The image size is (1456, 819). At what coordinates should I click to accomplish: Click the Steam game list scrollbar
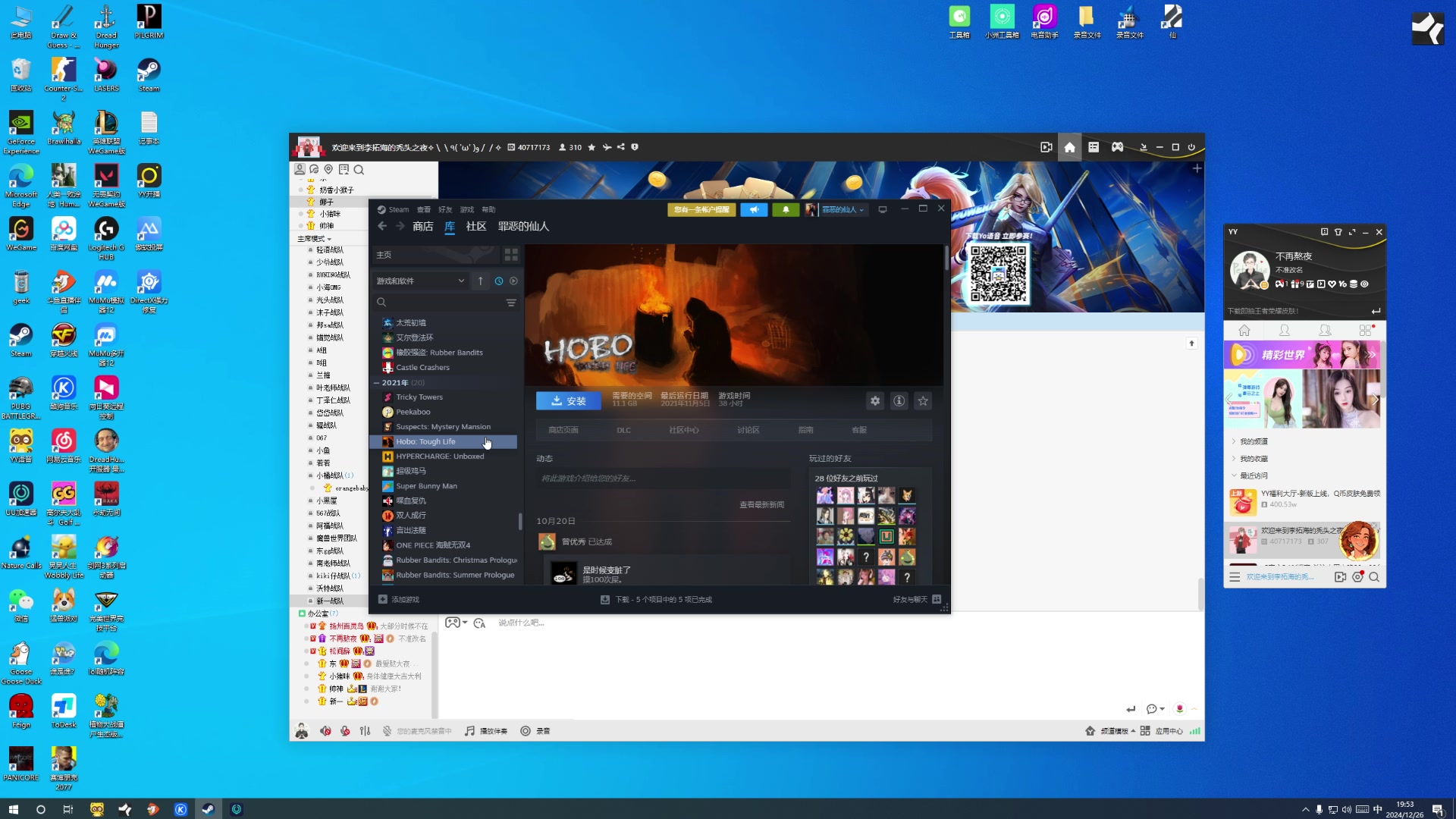click(520, 522)
